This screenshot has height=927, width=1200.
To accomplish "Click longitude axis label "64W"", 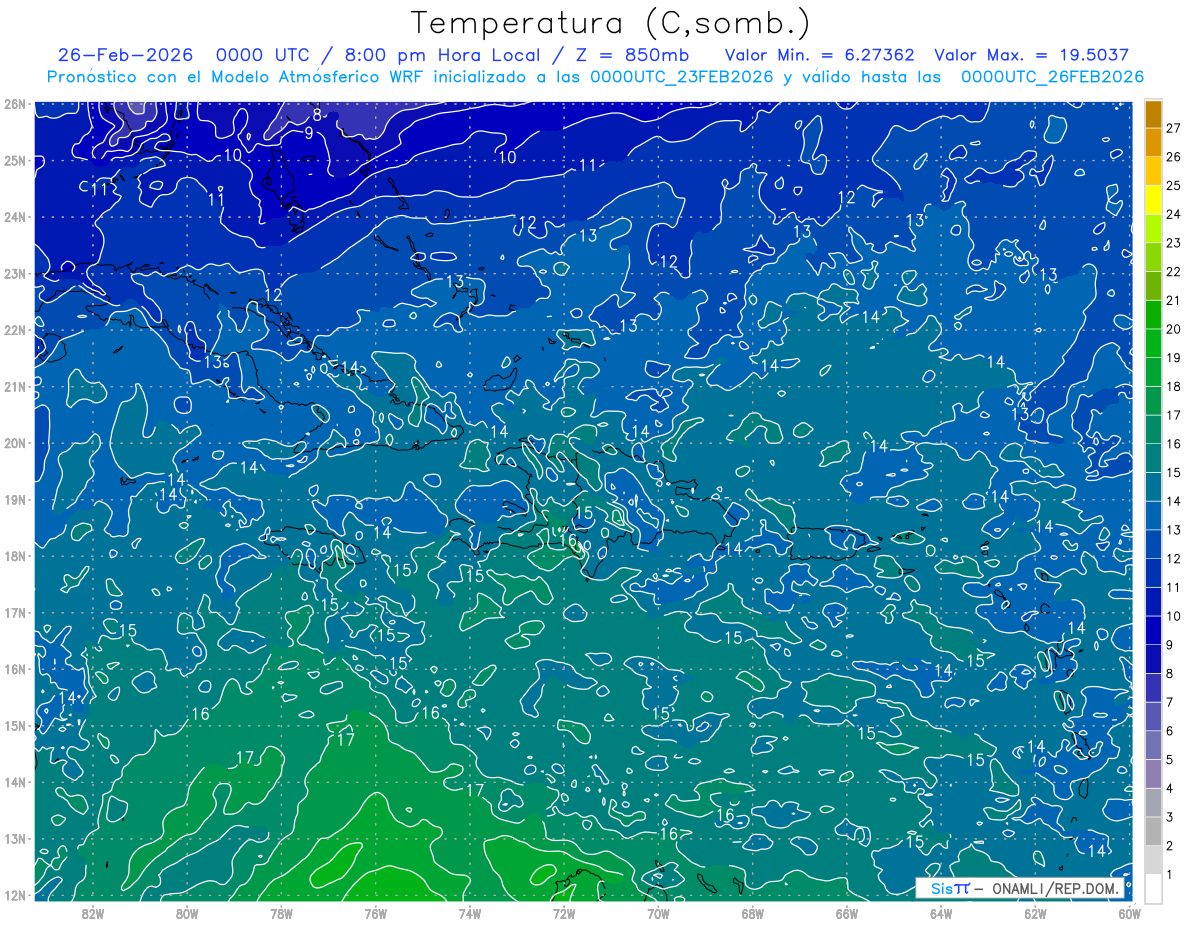I will (941, 913).
